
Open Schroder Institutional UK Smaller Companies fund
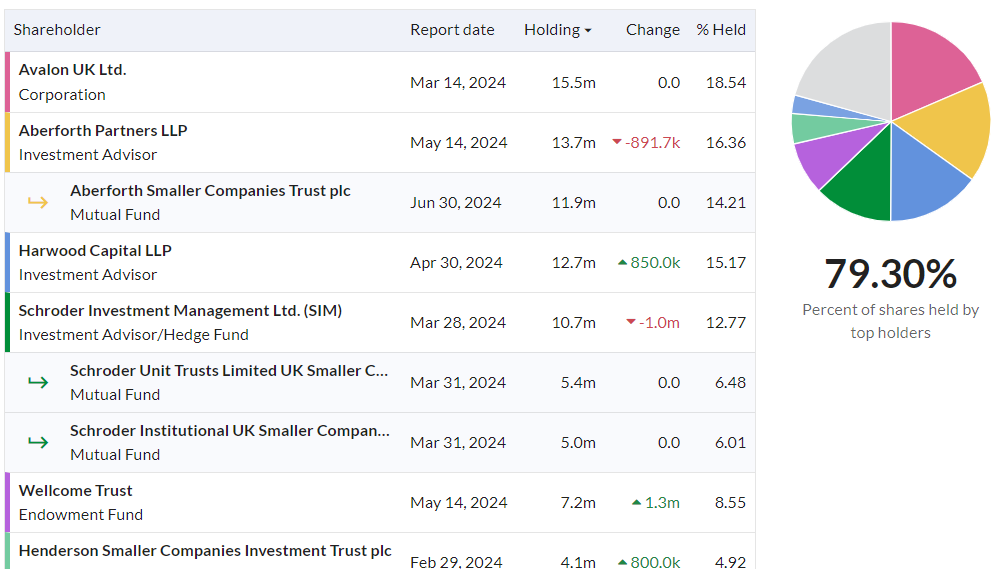[x=229, y=431]
